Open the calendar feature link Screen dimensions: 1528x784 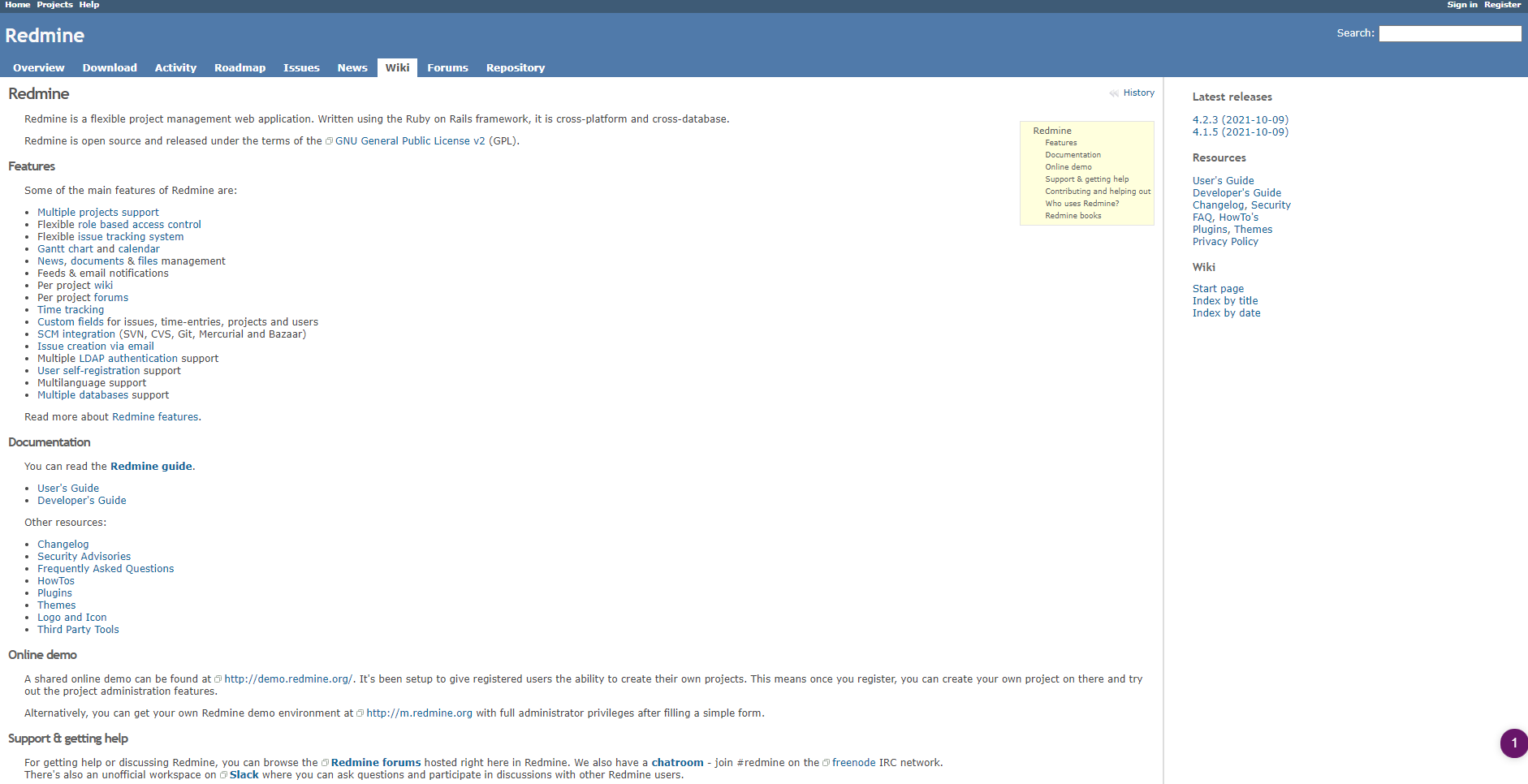click(x=139, y=249)
